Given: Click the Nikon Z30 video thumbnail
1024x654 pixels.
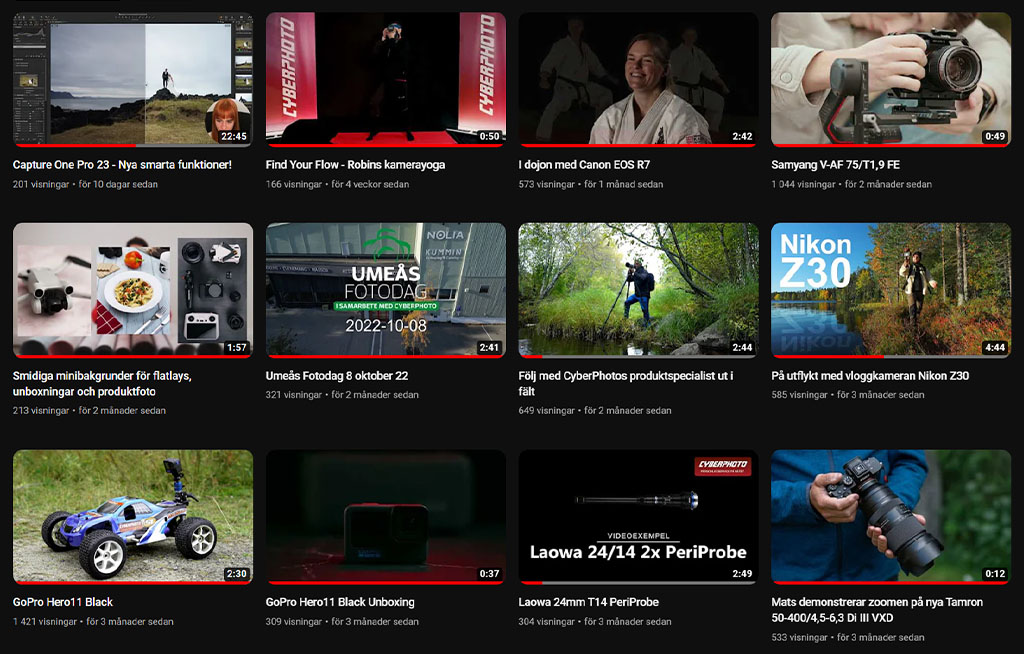Looking at the screenshot, I should [890, 290].
